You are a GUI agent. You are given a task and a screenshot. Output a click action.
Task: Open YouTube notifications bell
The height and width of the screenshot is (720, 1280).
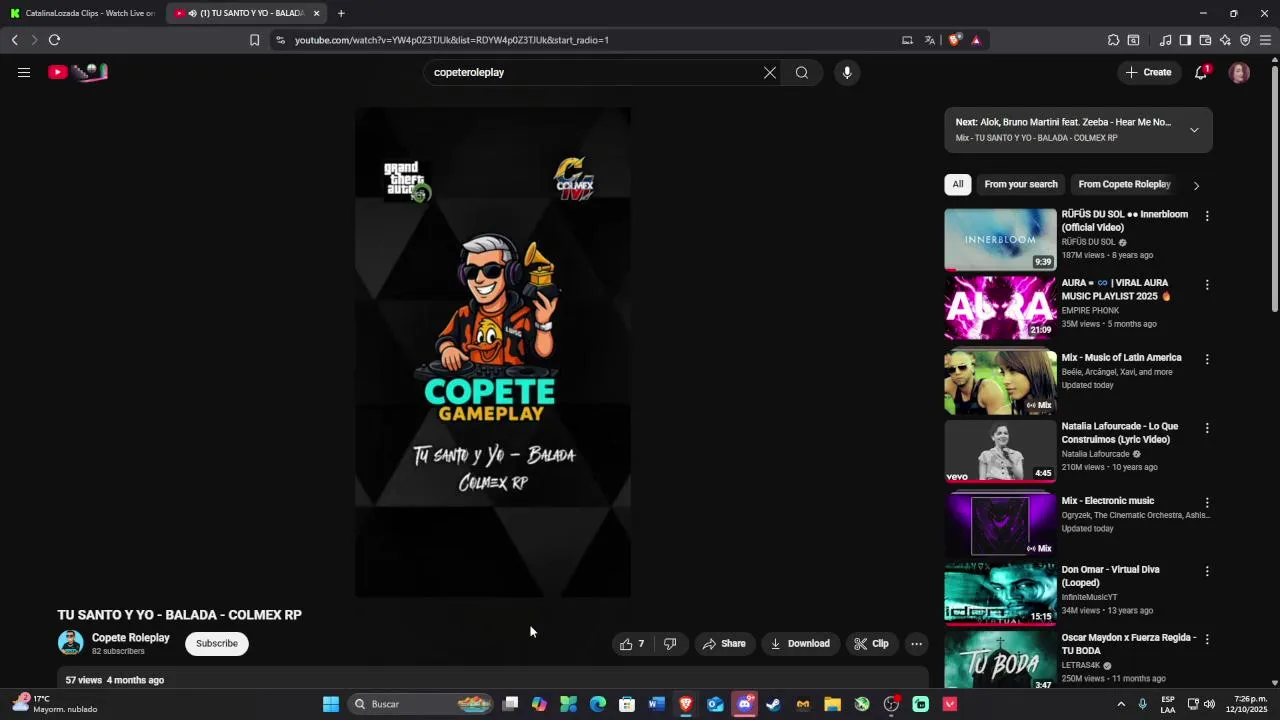[1201, 72]
